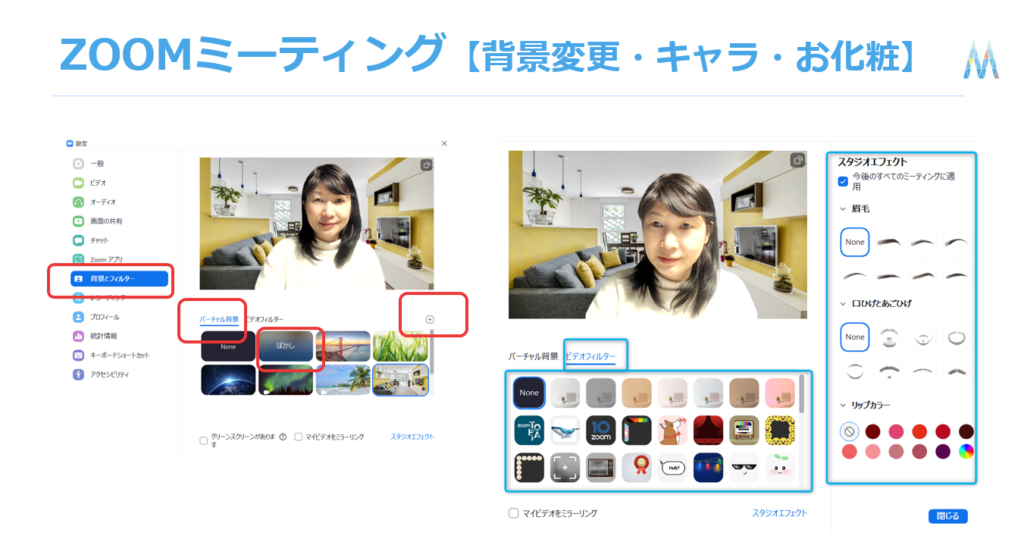Image resolution: width=1024 pixels, height=545 pixels.
Task: Choose the green grass background
Action: [x=400, y=346]
